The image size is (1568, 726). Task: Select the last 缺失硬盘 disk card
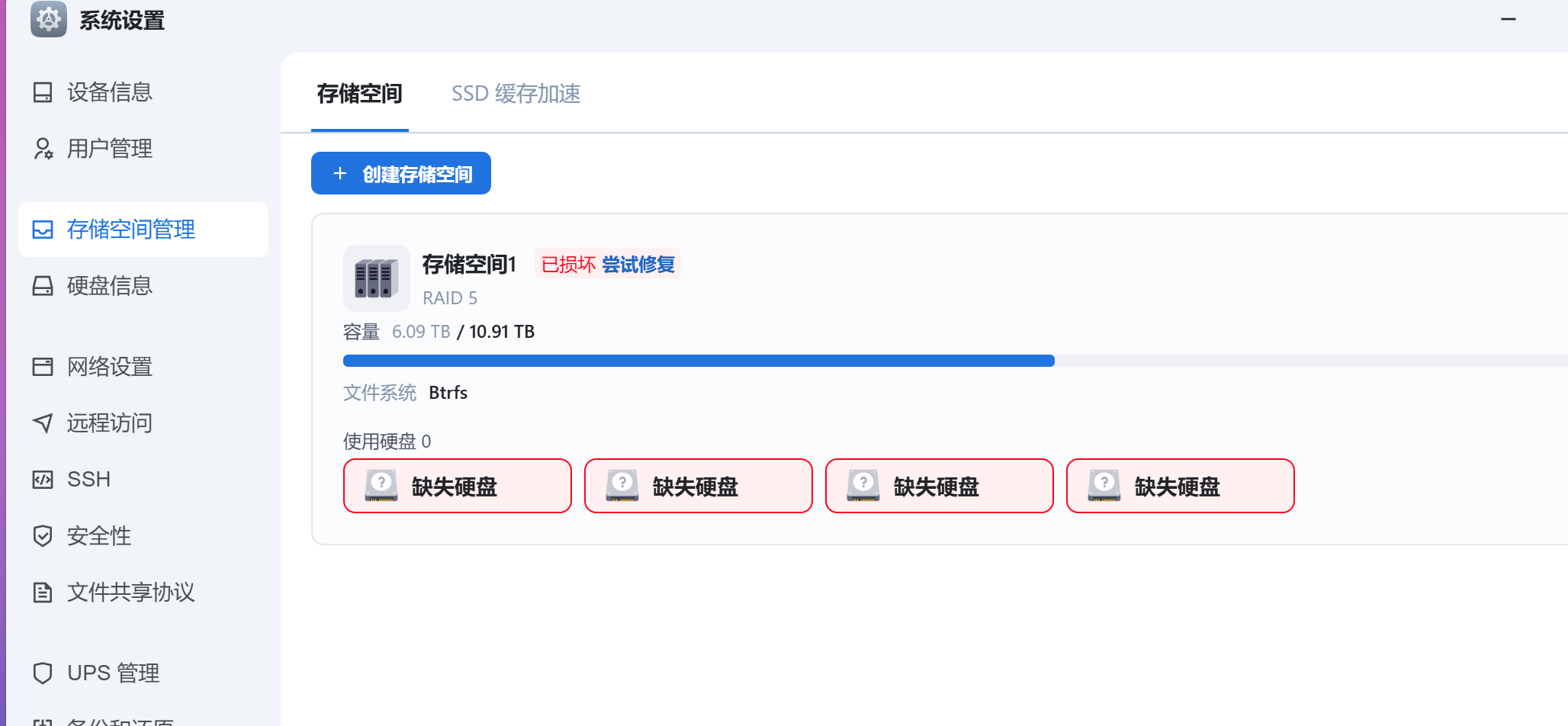tap(1181, 486)
